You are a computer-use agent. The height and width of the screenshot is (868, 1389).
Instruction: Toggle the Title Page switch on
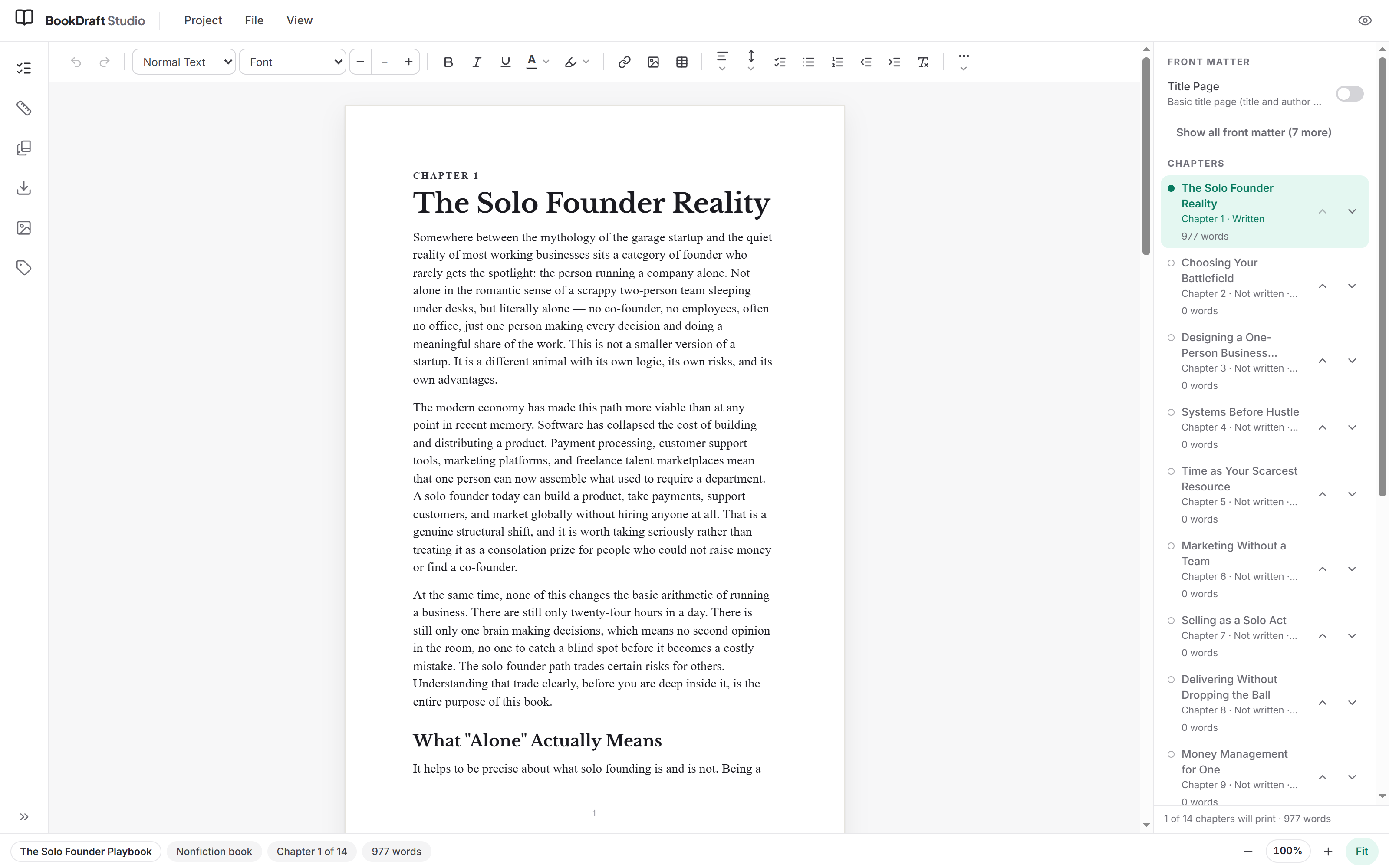click(x=1350, y=94)
